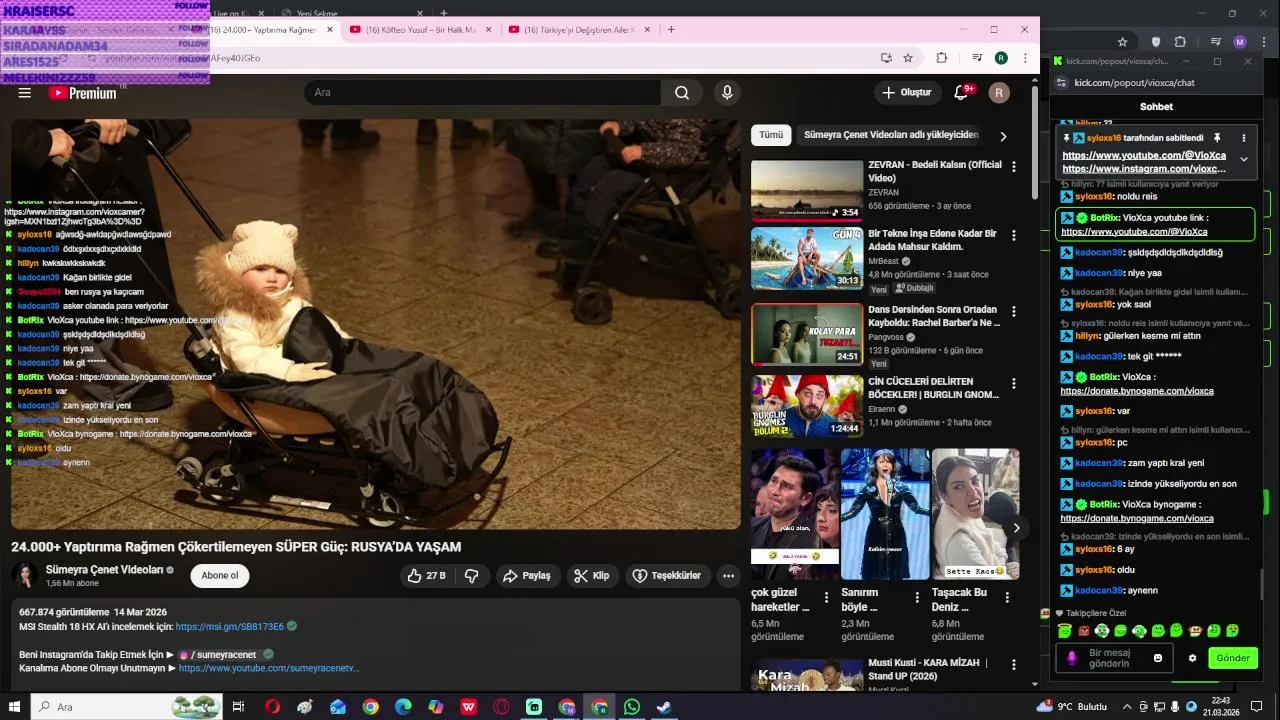Like the video with 27 B likes
Image resolution: width=1280 pixels, height=720 pixels.
426,576
